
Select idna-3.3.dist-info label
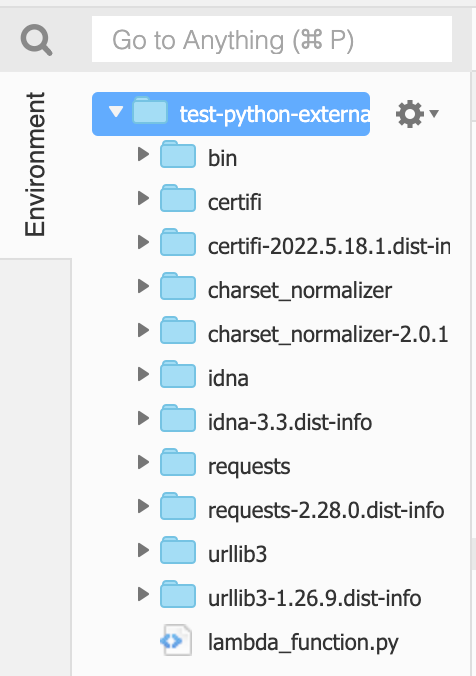click(290, 422)
